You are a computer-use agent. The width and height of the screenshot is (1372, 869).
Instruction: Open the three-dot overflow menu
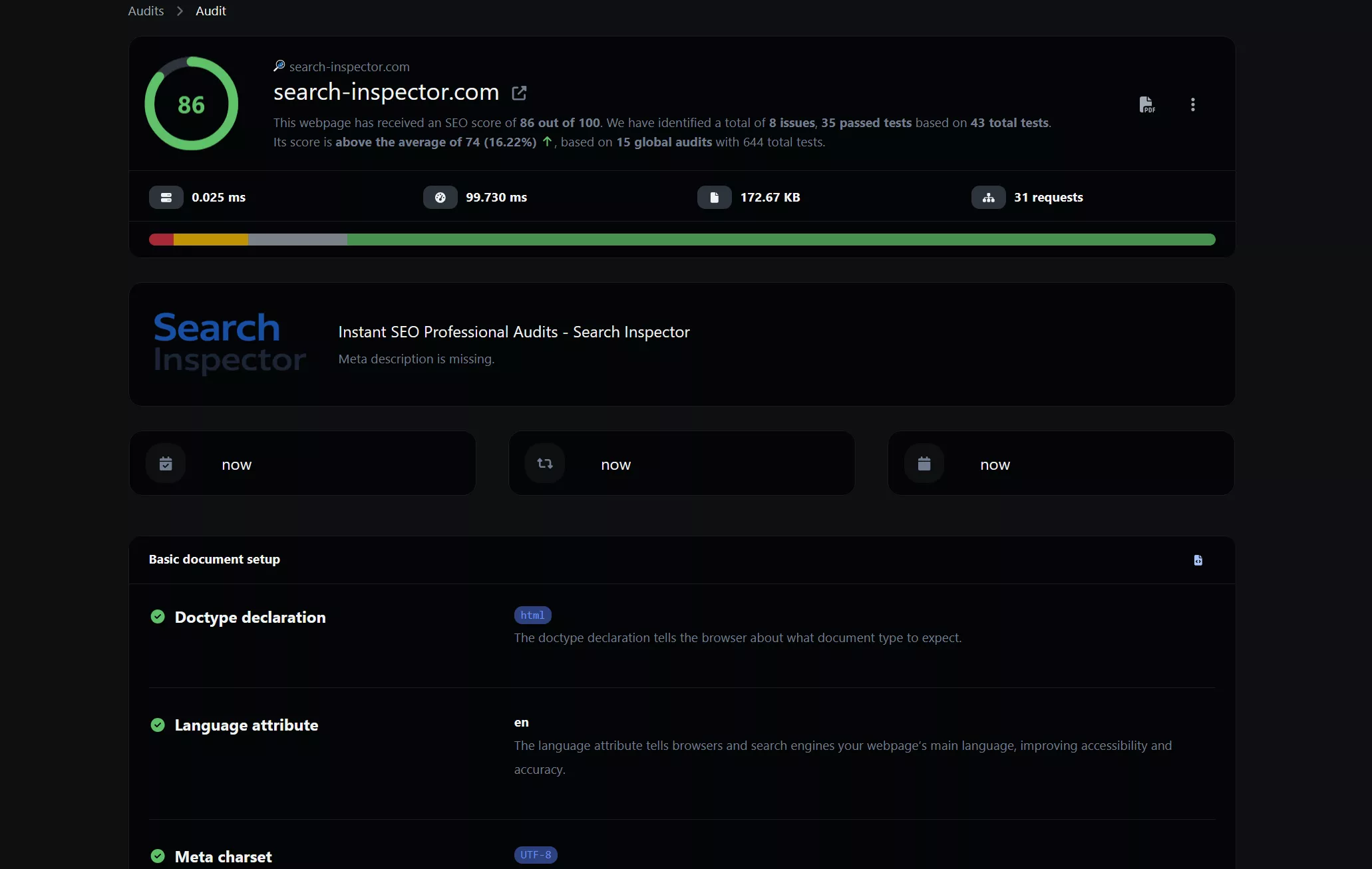click(x=1192, y=104)
